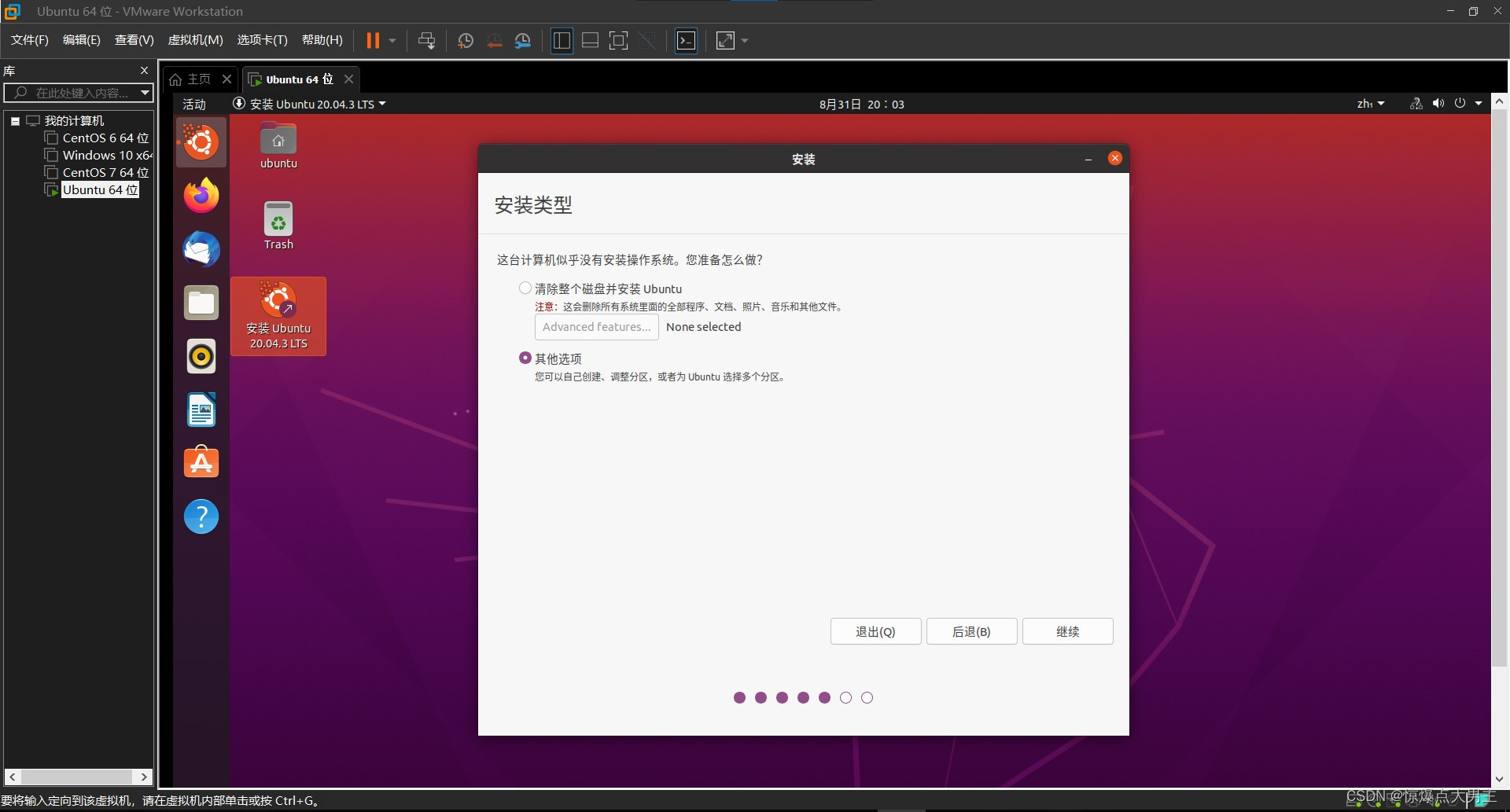Open the 查看(V) menu
Screen dimensions: 1510x812
[x=134, y=40]
